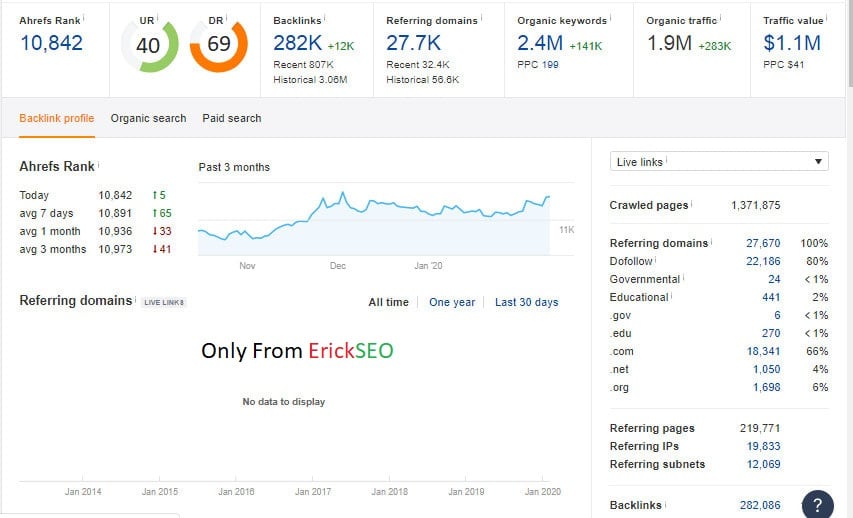Click info icon beside Organic keywords header

611,19
